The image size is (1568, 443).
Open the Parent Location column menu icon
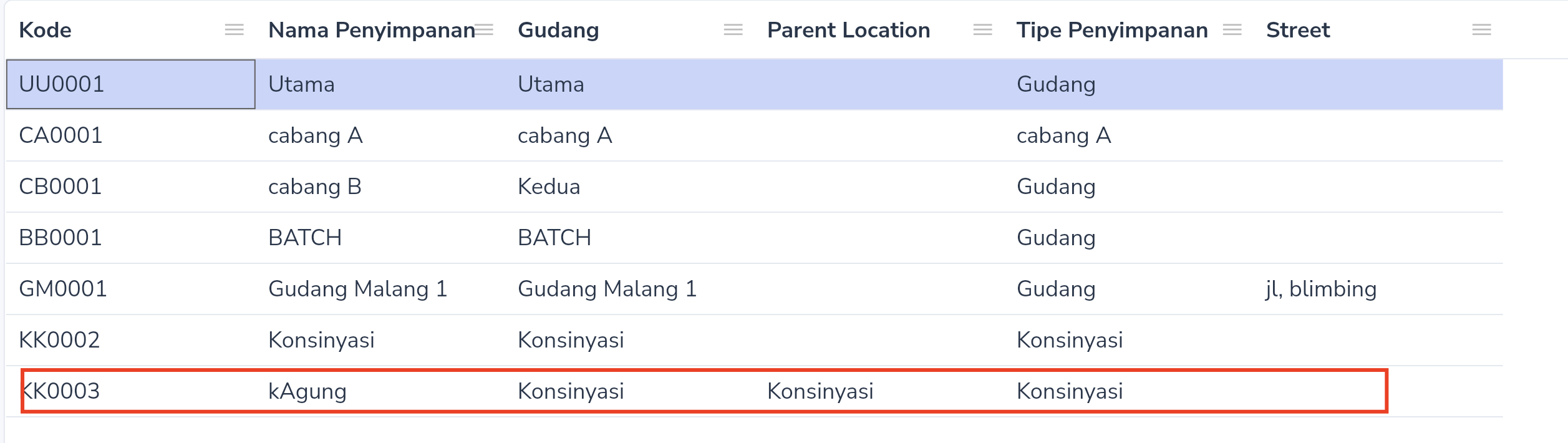coord(983,30)
